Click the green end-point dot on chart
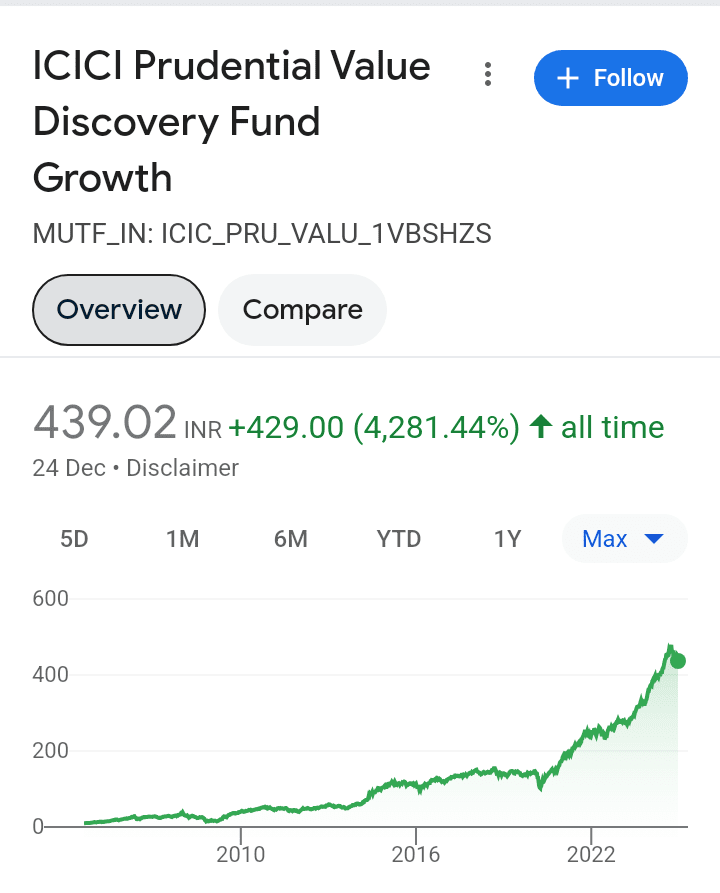Image resolution: width=720 pixels, height=893 pixels. click(x=678, y=661)
